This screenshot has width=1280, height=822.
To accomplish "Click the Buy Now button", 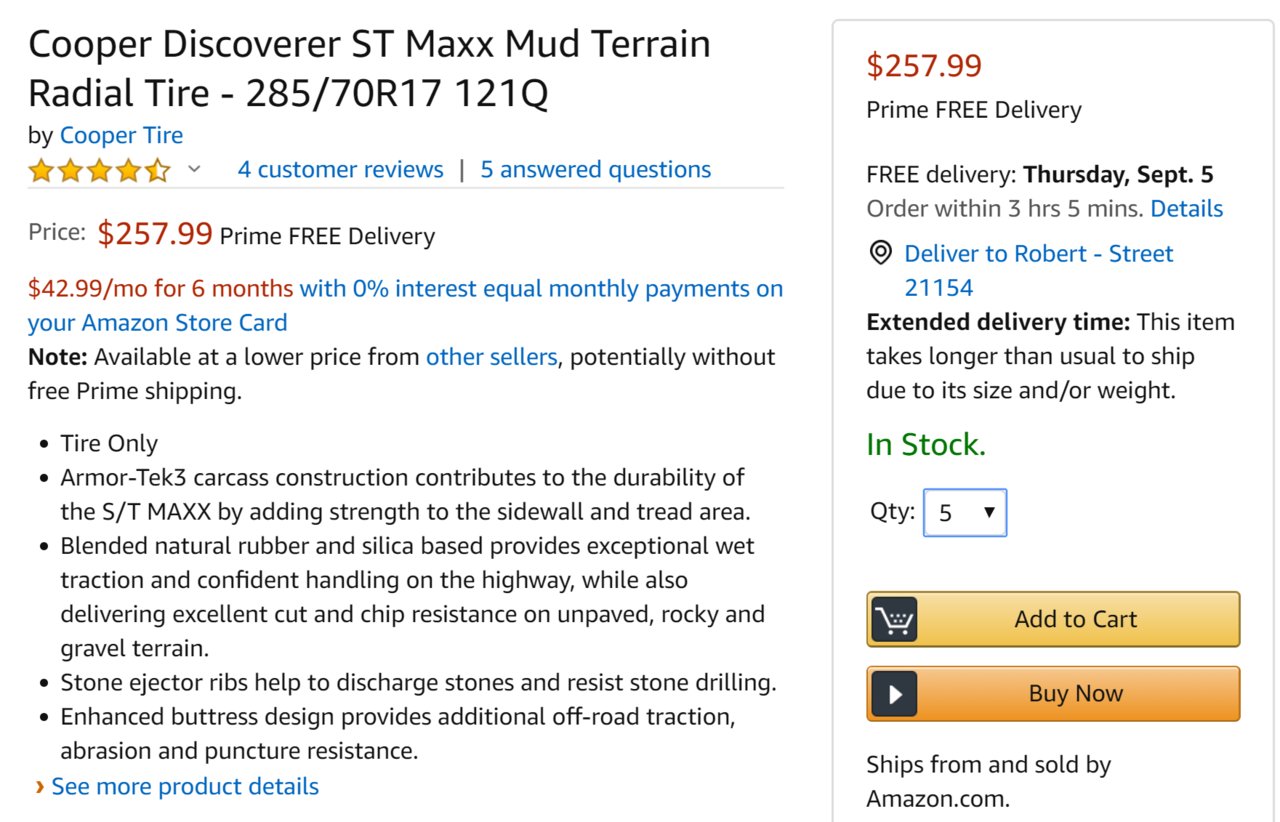I will point(1053,694).
